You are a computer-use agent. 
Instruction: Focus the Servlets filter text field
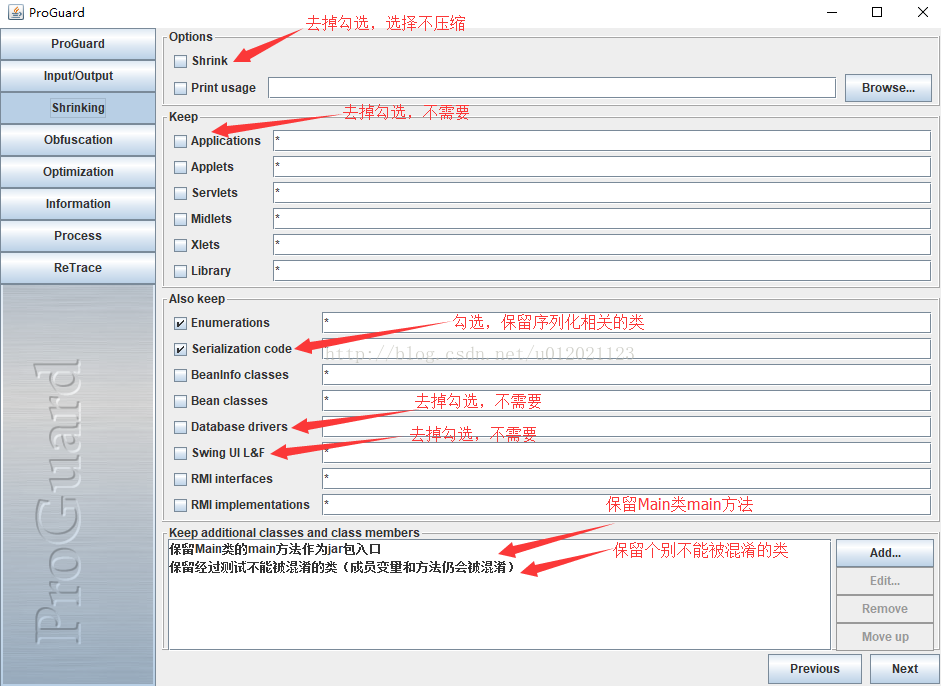(x=602, y=193)
